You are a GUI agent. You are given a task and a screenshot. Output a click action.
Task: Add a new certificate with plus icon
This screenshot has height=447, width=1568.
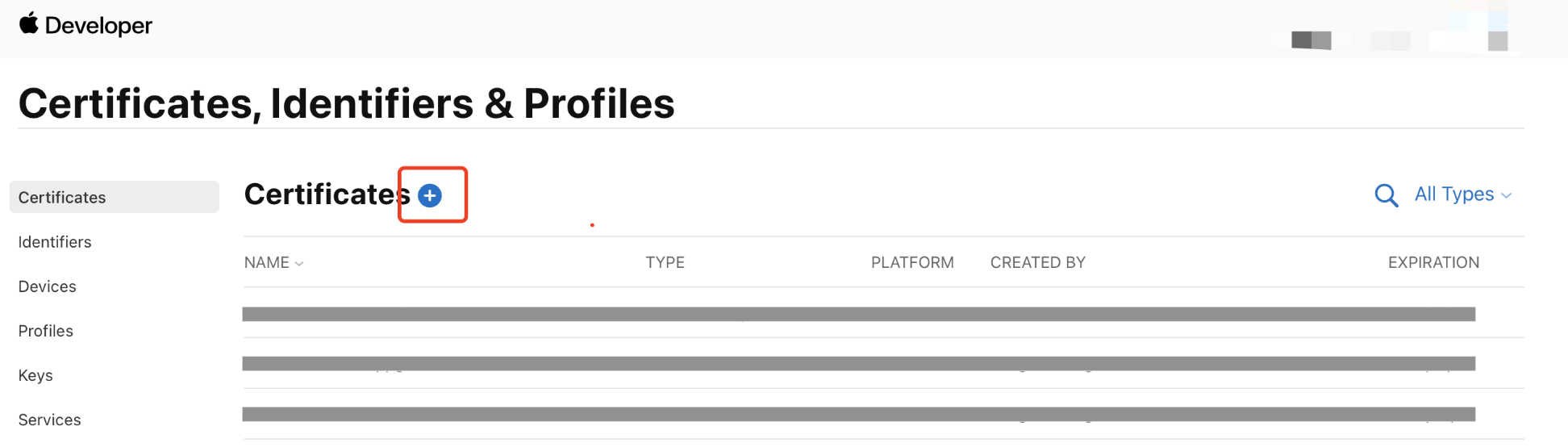tap(430, 195)
